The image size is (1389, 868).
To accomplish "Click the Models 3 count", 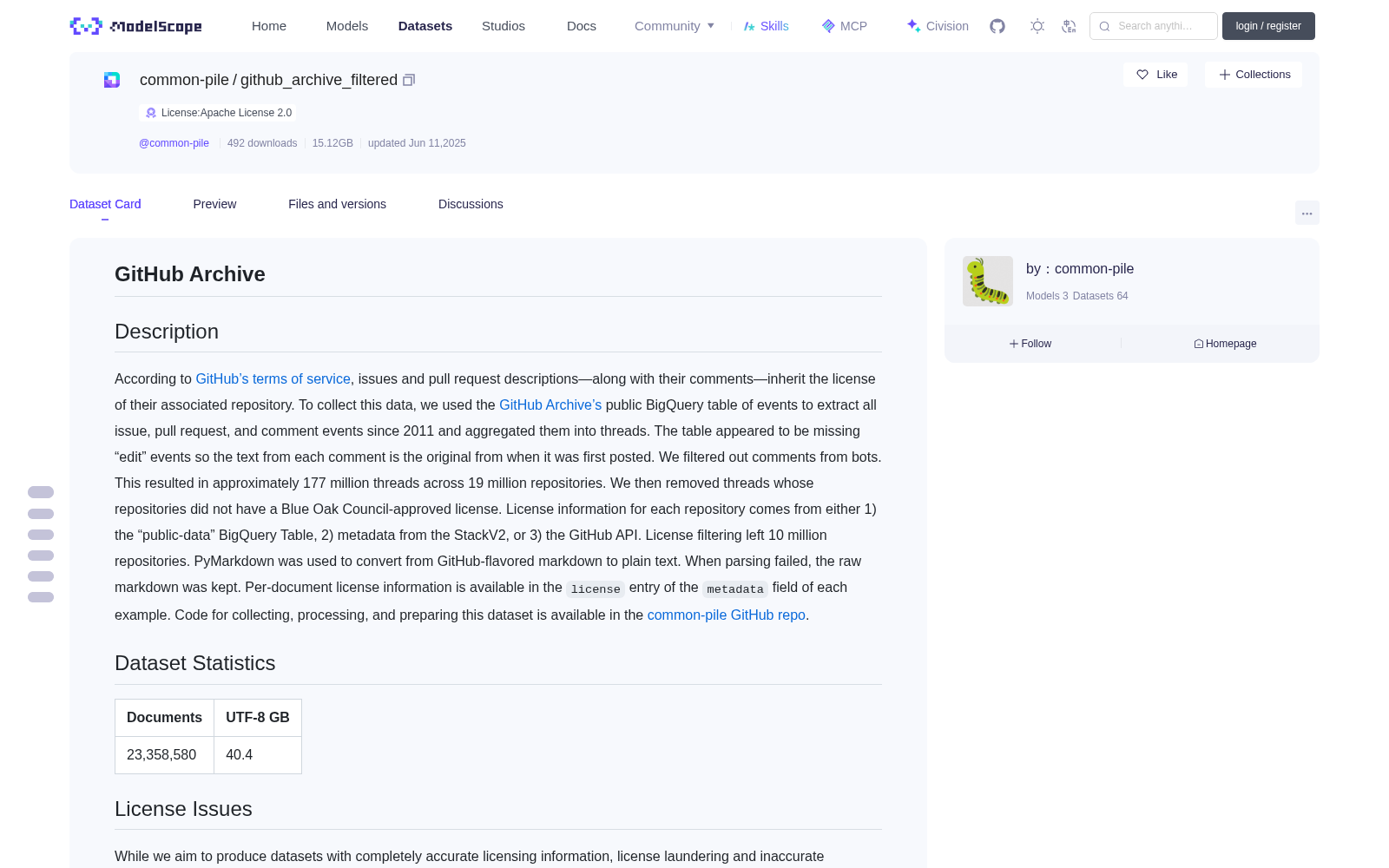I will point(1047,296).
